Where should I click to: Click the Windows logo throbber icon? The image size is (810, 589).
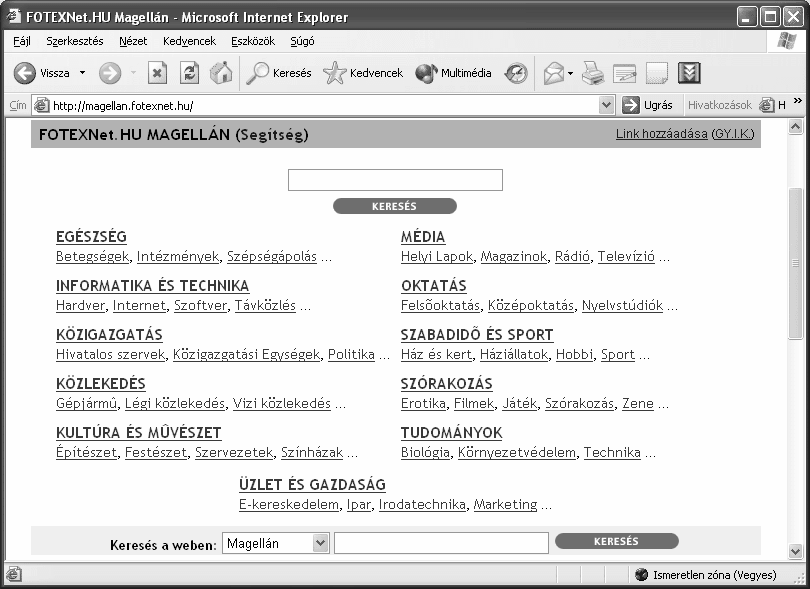pyautogui.click(x=786, y=41)
